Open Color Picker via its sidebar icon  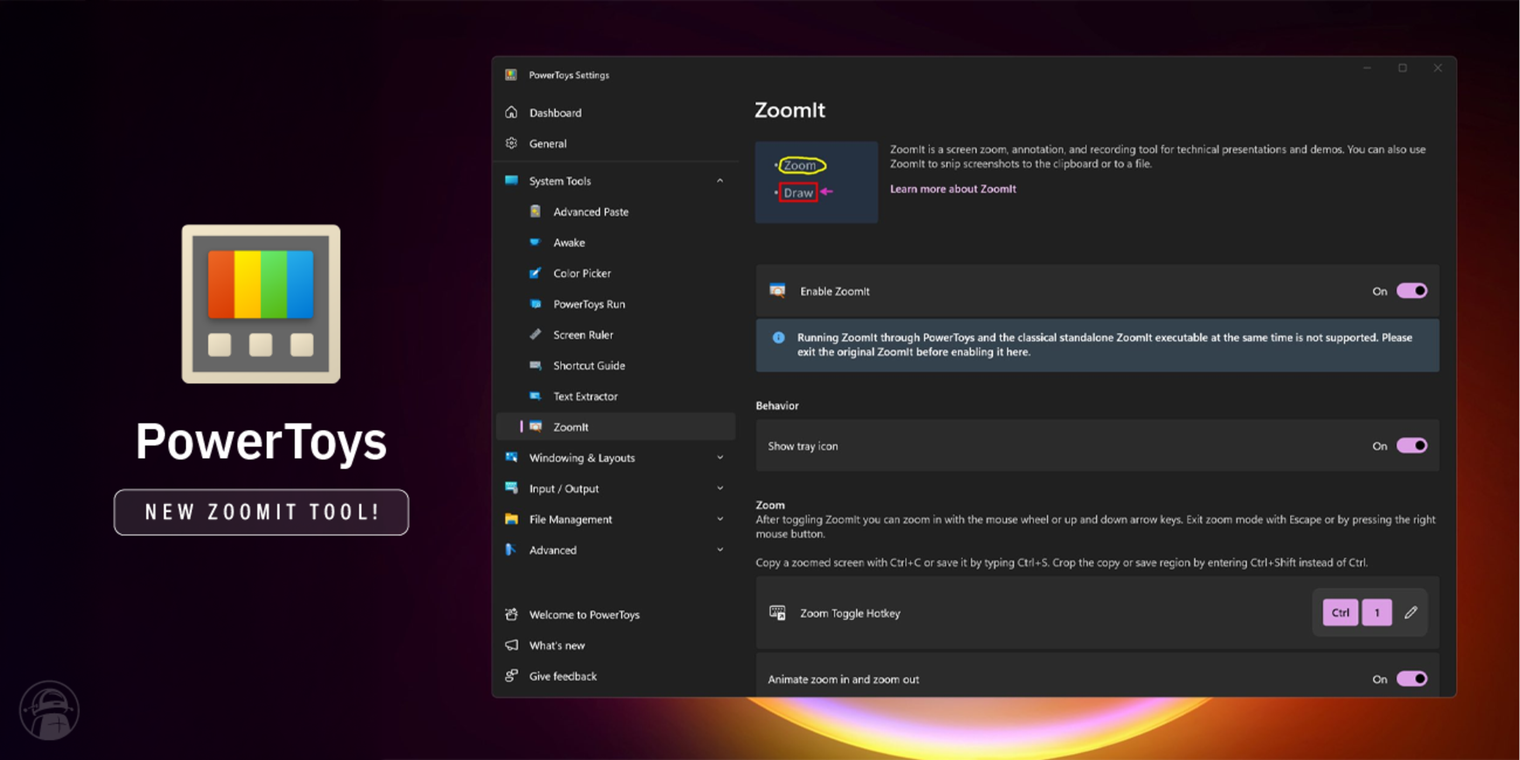pos(537,273)
